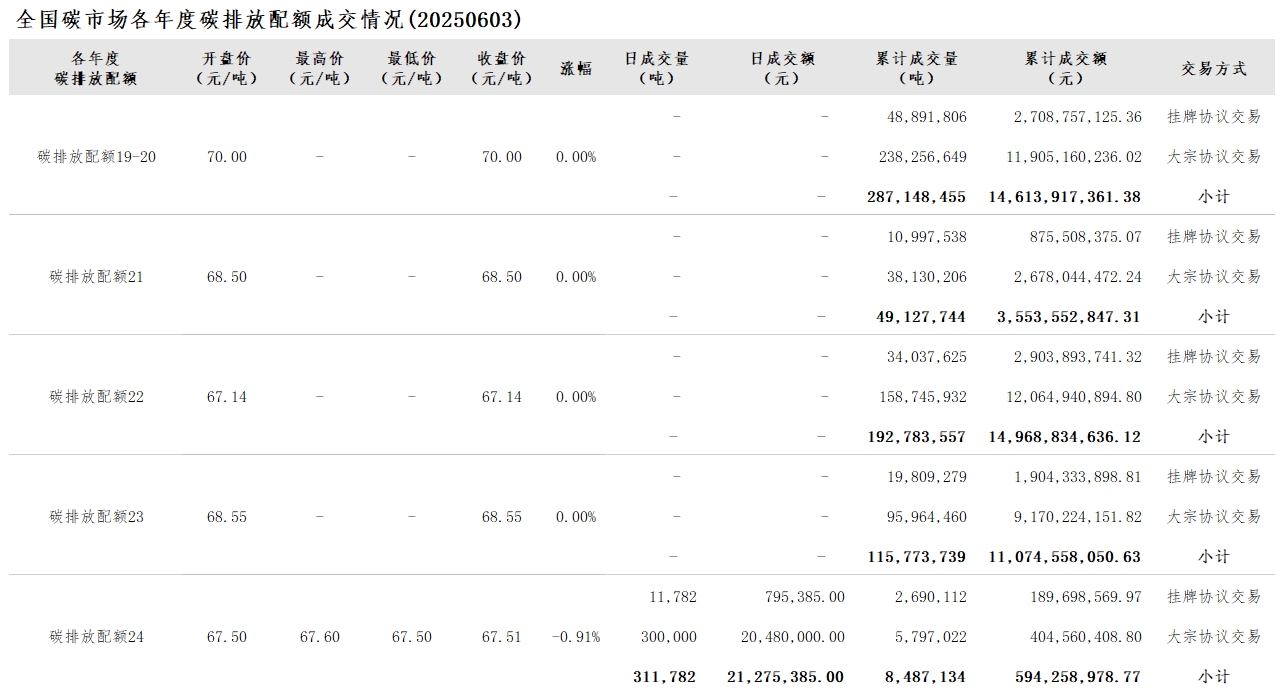Select the 最高价 column header
Viewport: 1284px width, 694px height.
point(319,68)
